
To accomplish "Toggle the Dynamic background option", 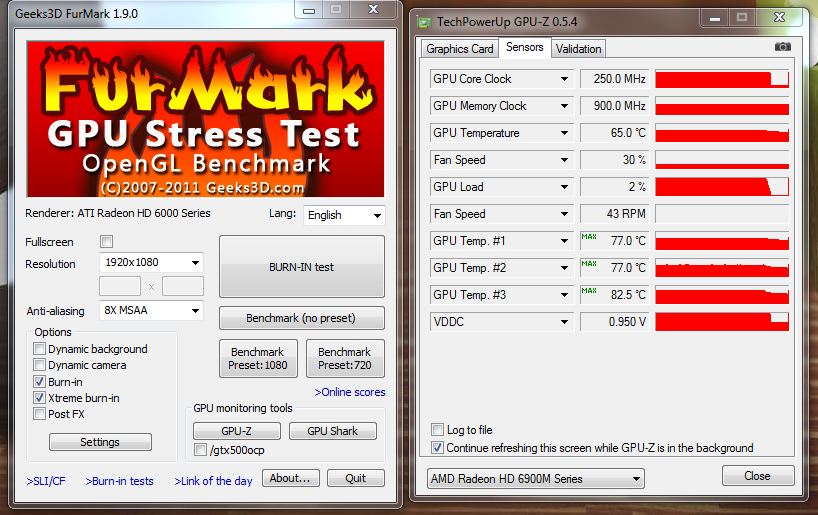I will (x=40, y=349).
